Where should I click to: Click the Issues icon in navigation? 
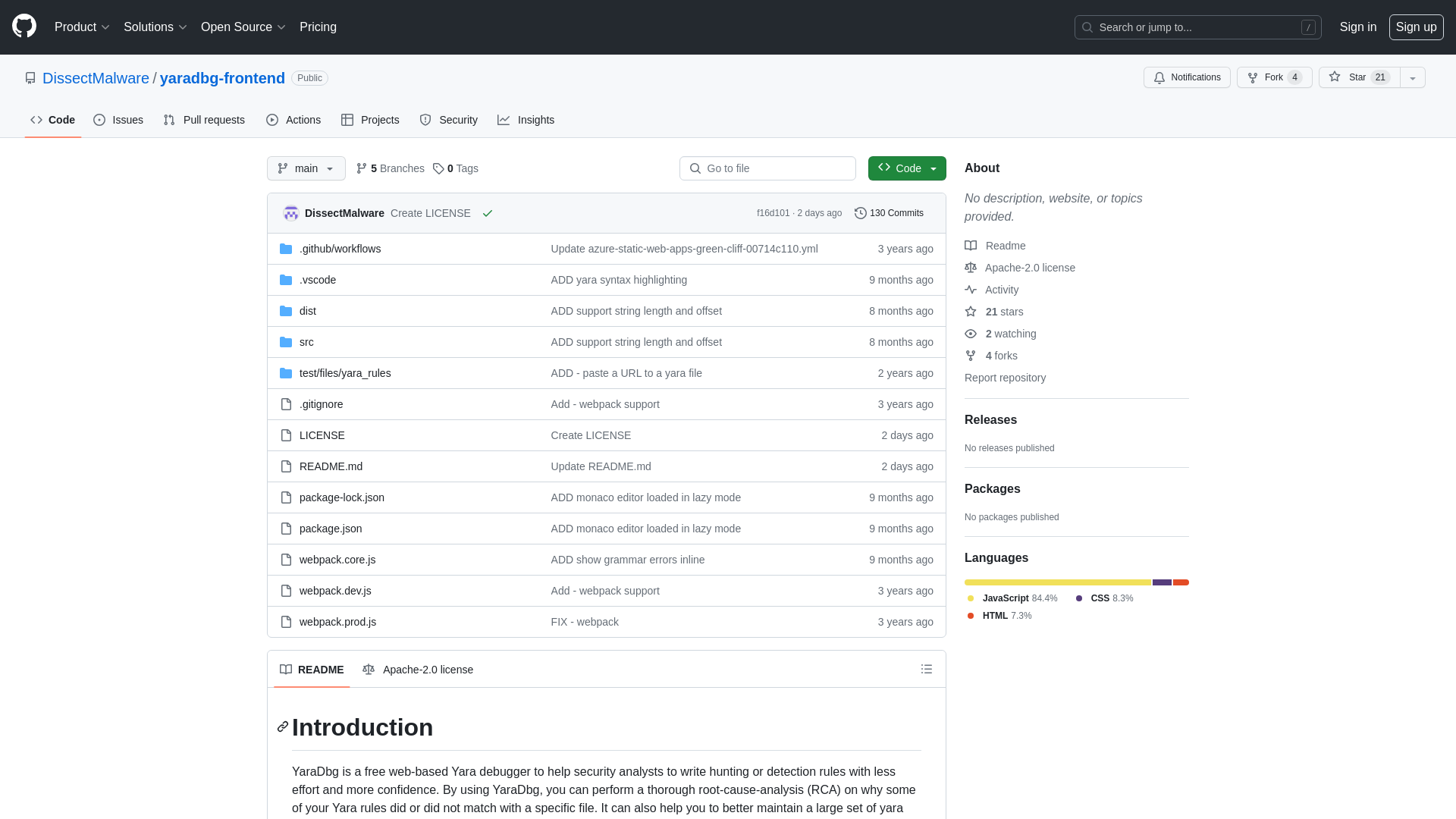pos(99,120)
